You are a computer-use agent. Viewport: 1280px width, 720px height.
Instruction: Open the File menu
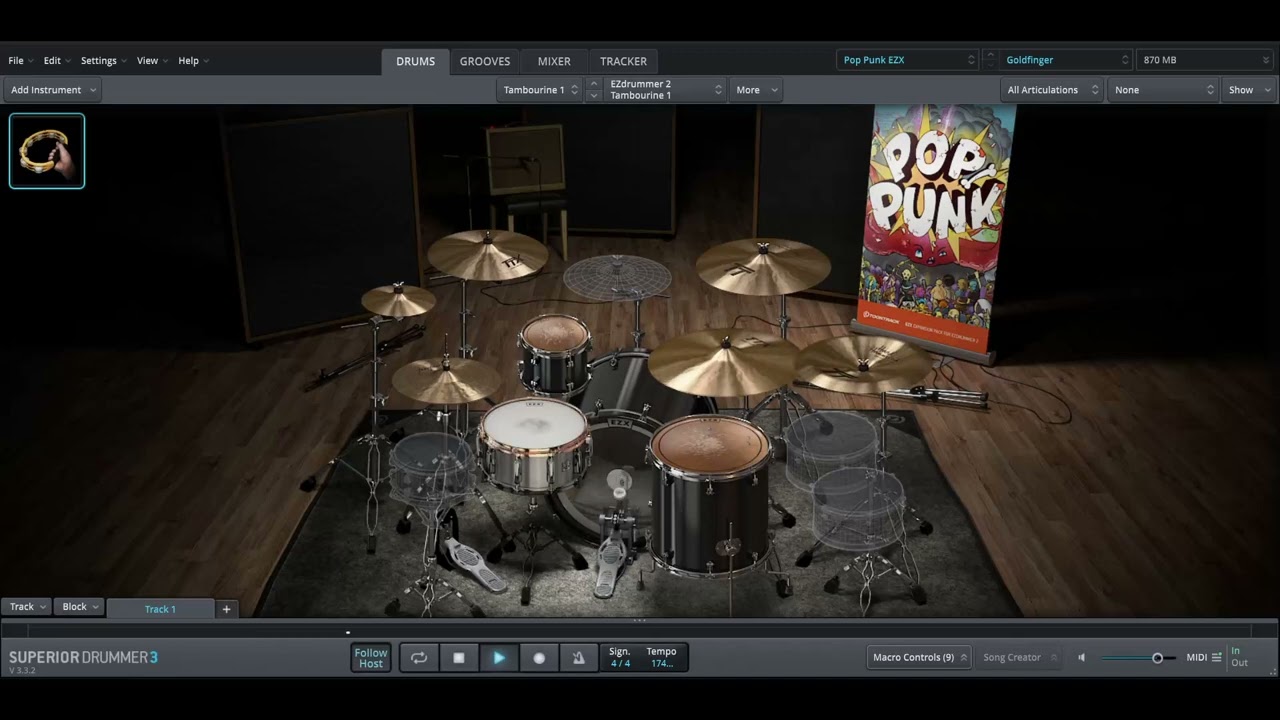tap(20, 61)
